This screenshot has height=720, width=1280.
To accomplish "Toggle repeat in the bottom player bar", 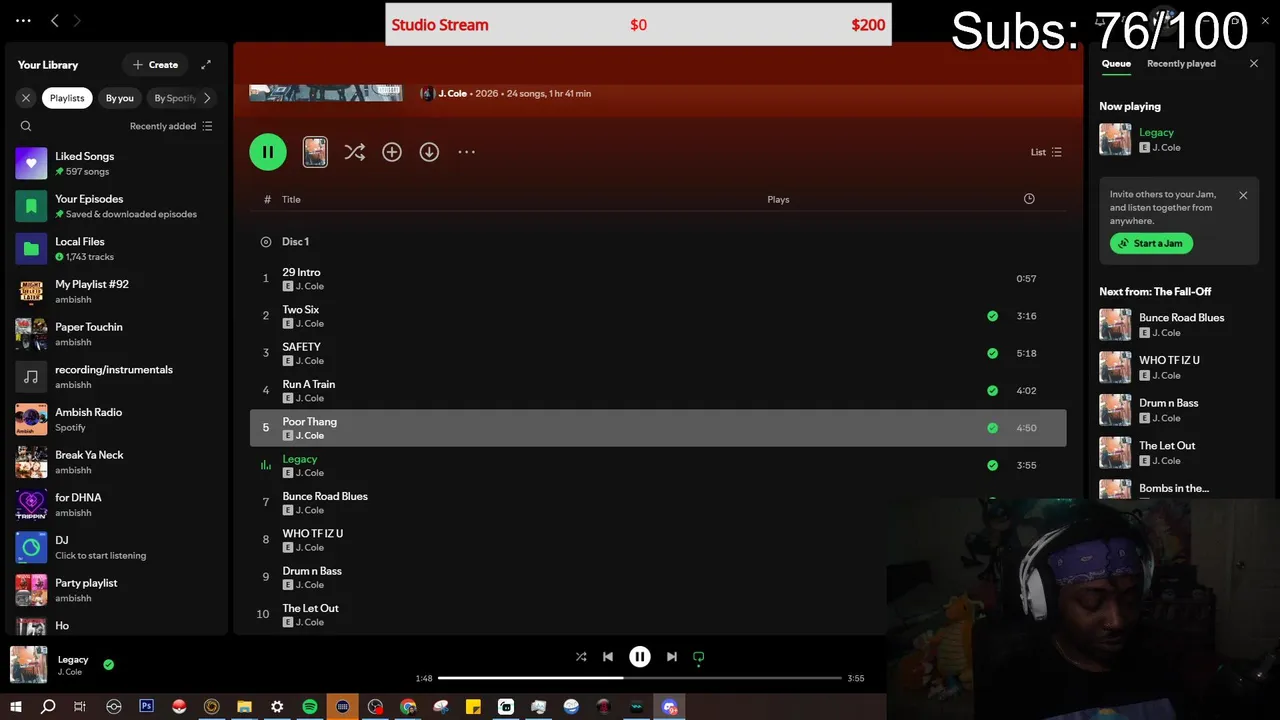I will [x=699, y=657].
